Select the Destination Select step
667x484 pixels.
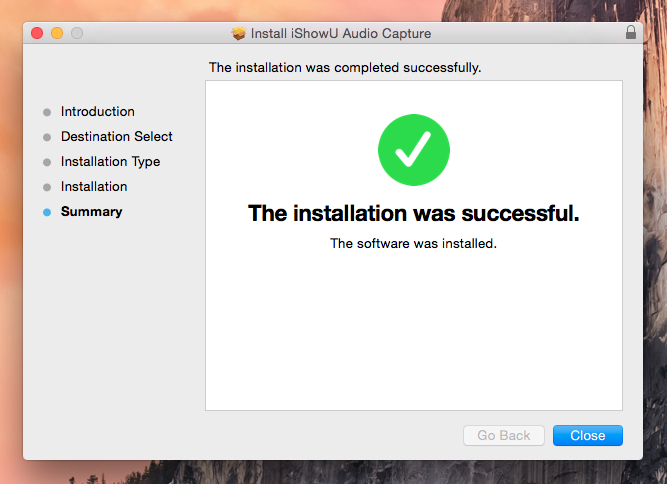(x=116, y=137)
